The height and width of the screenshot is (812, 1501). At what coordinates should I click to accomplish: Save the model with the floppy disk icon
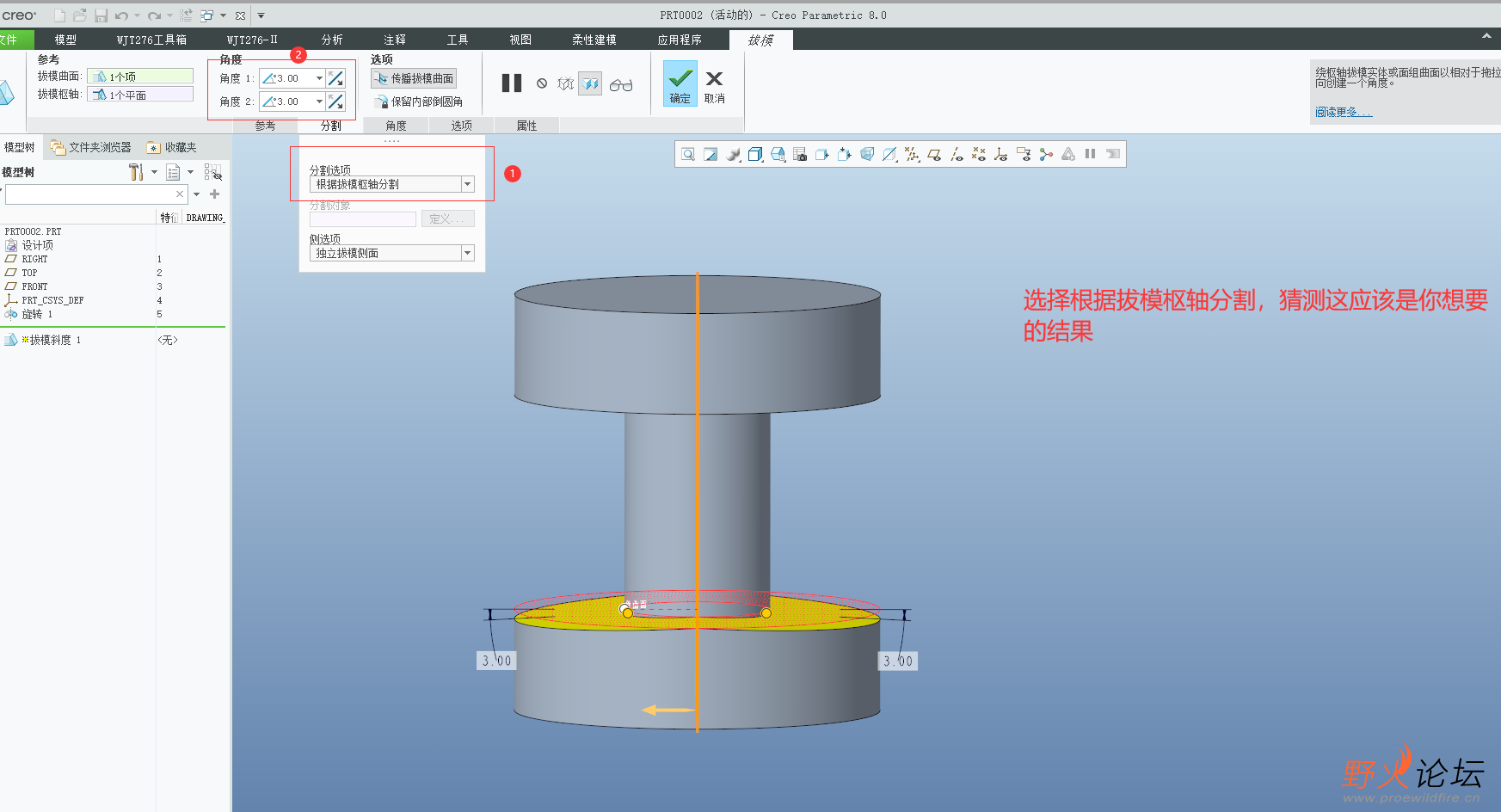coord(101,15)
